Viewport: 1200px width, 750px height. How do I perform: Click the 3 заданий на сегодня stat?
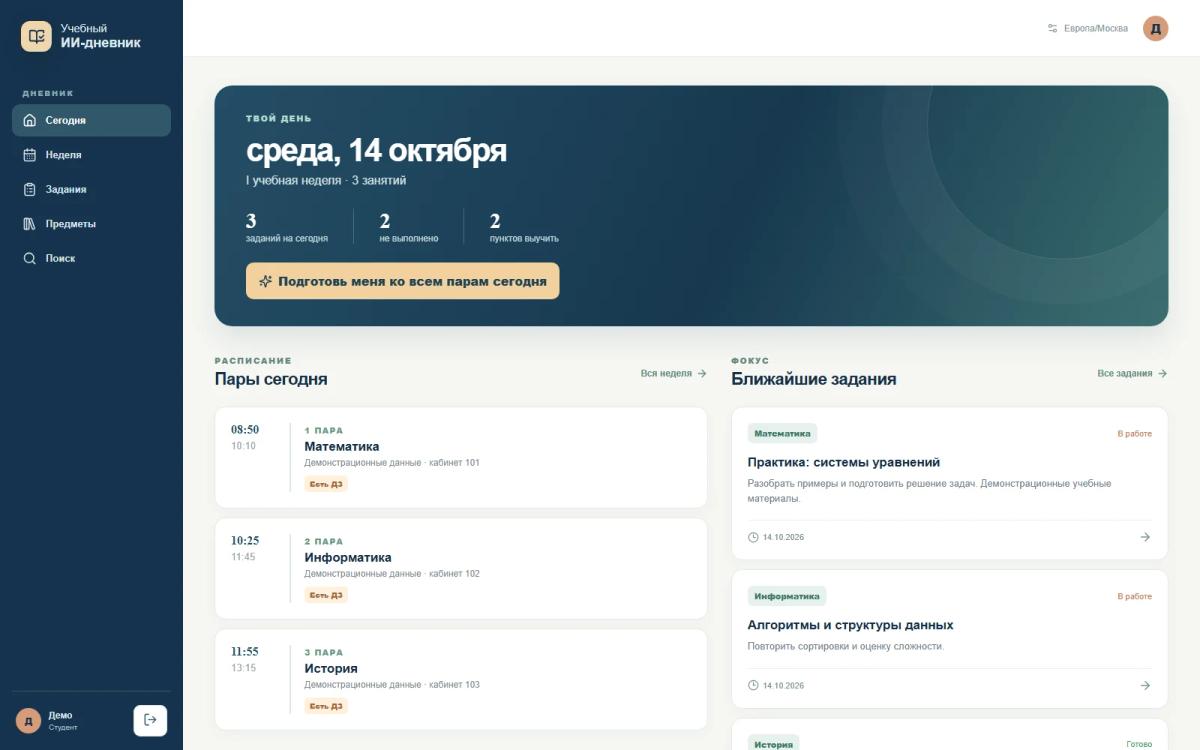point(287,228)
